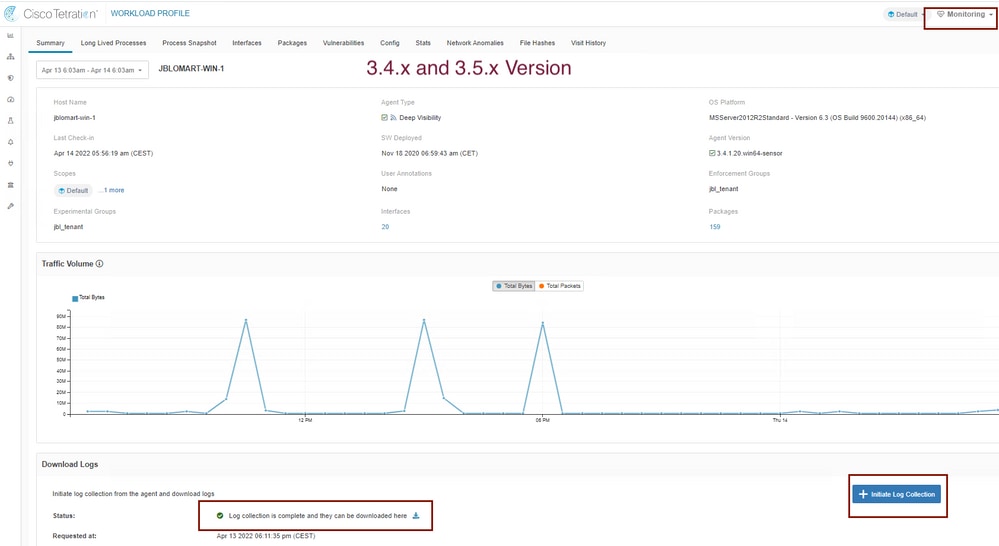This screenshot has width=999, height=546.
Task: Switch to the Stats tab
Action: tap(423, 43)
